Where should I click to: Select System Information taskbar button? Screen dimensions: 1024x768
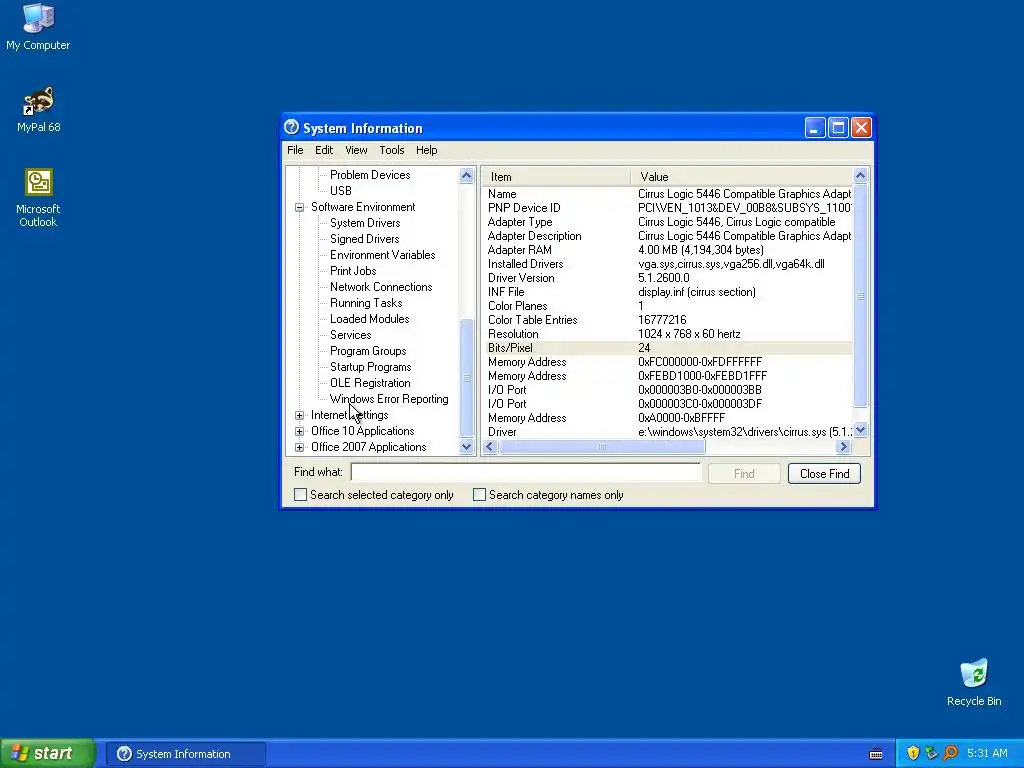185,754
